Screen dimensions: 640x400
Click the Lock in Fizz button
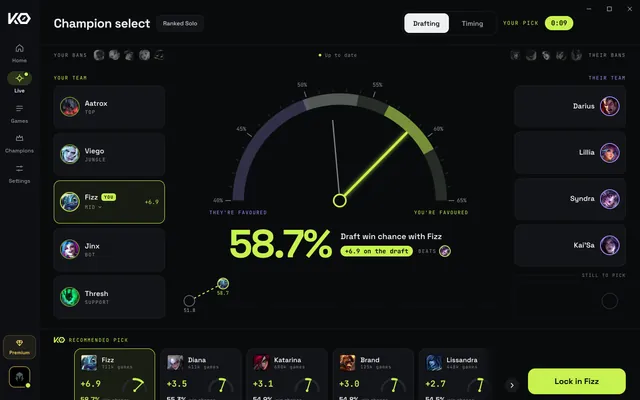(577, 381)
